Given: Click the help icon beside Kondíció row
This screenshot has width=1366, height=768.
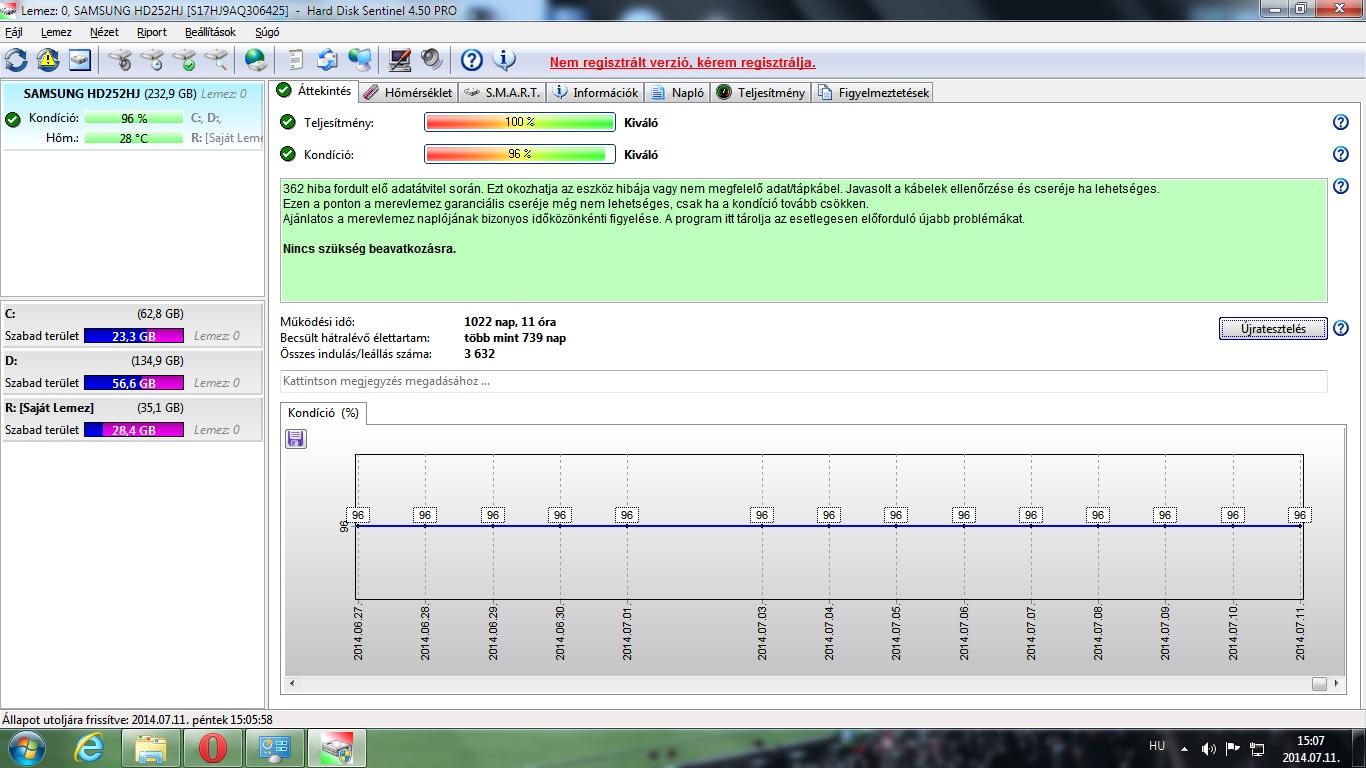Looking at the screenshot, I should [x=1341, y=155].
